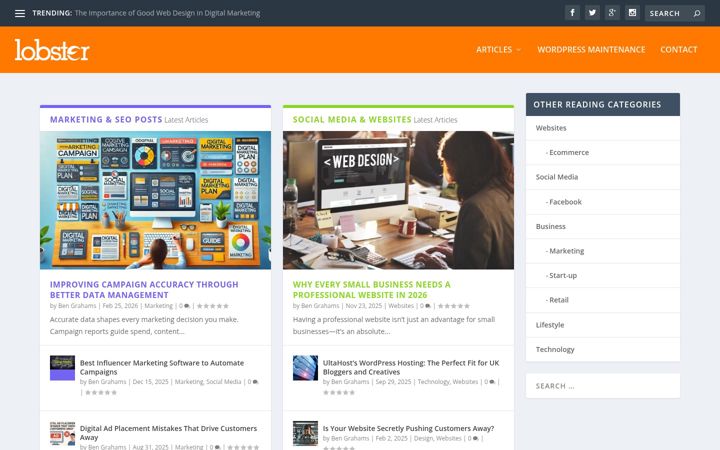Click Technology tag on UltaHost post
Image resolution: width=720 pixels, height=450 pixels.
(433, 382)
